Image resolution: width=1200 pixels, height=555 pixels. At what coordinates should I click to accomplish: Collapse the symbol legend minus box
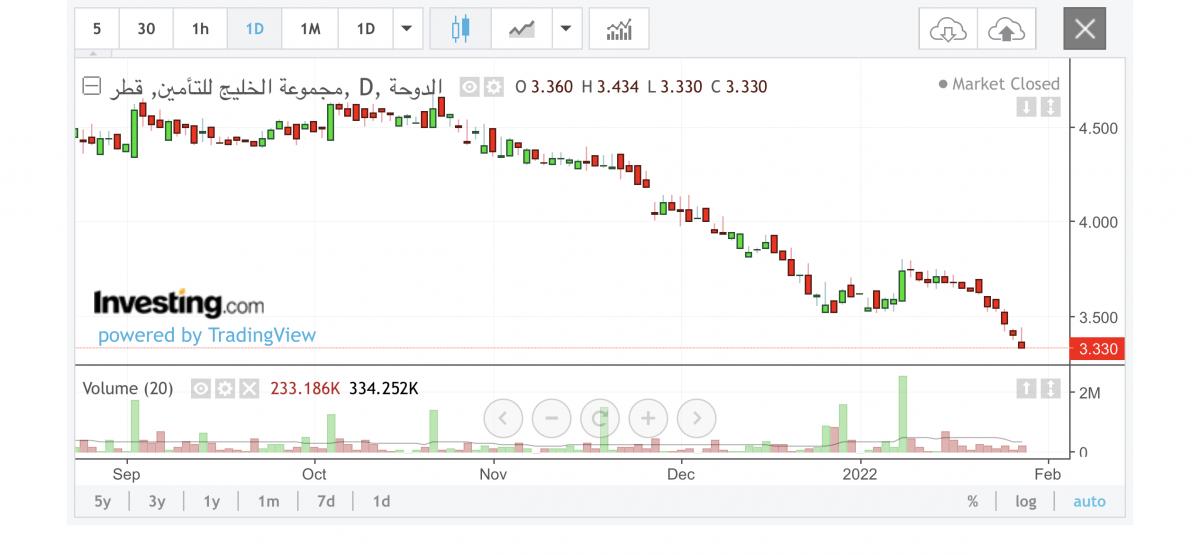(91, 86)
